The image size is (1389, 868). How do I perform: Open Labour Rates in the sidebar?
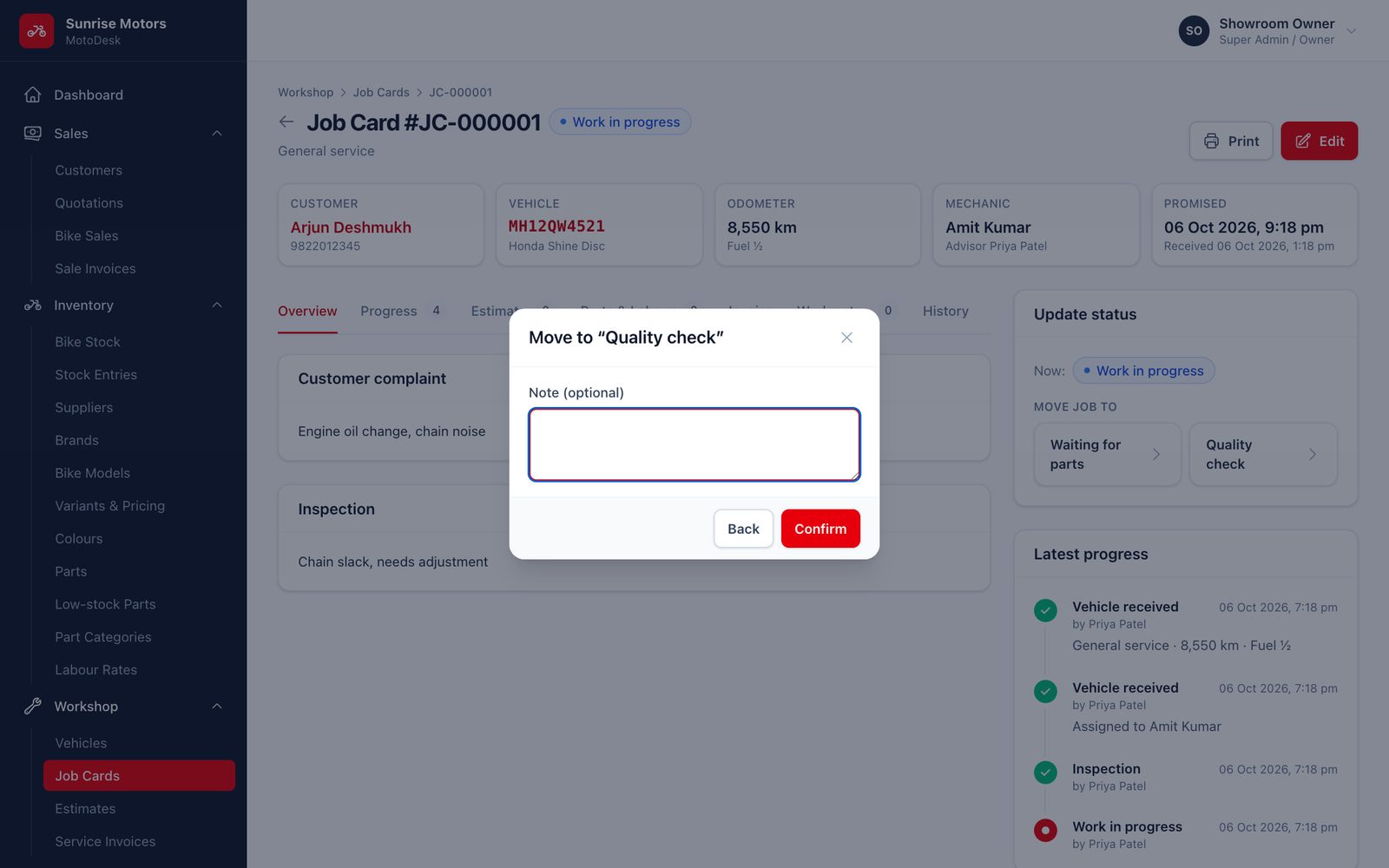tap(96, 670)
